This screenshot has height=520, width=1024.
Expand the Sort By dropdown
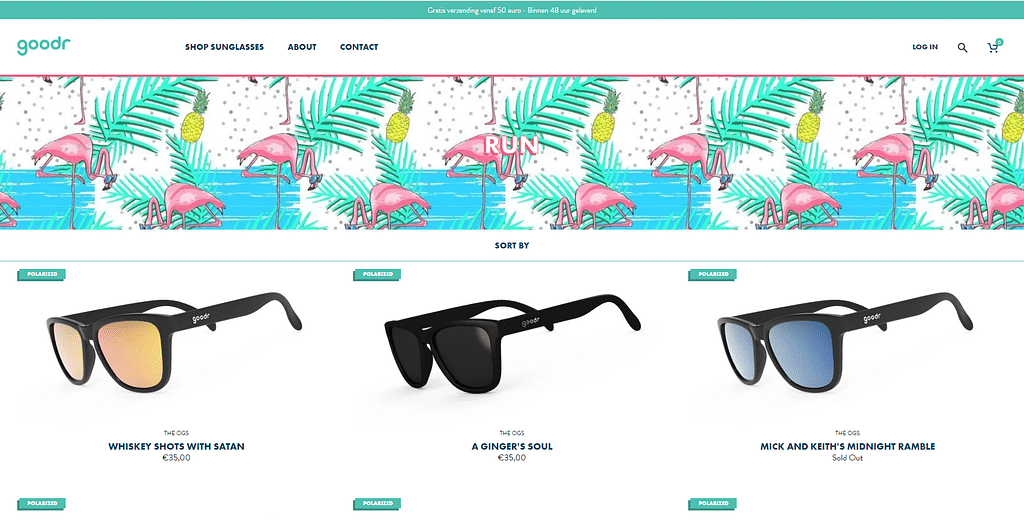pyautogui.click(x=512, y=246)
